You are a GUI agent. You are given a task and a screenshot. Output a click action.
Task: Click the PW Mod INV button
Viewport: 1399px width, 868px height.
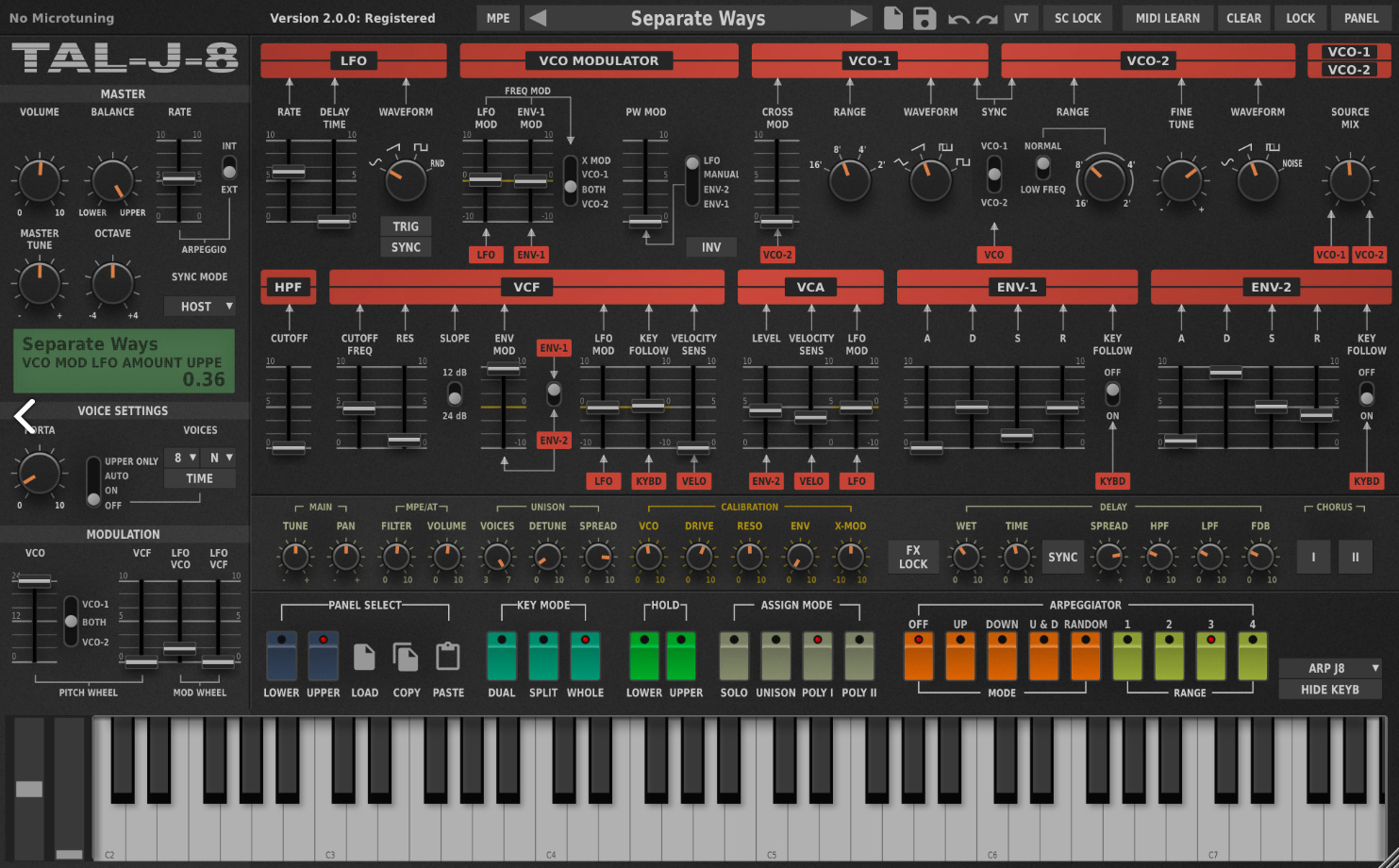click(711, 247)
